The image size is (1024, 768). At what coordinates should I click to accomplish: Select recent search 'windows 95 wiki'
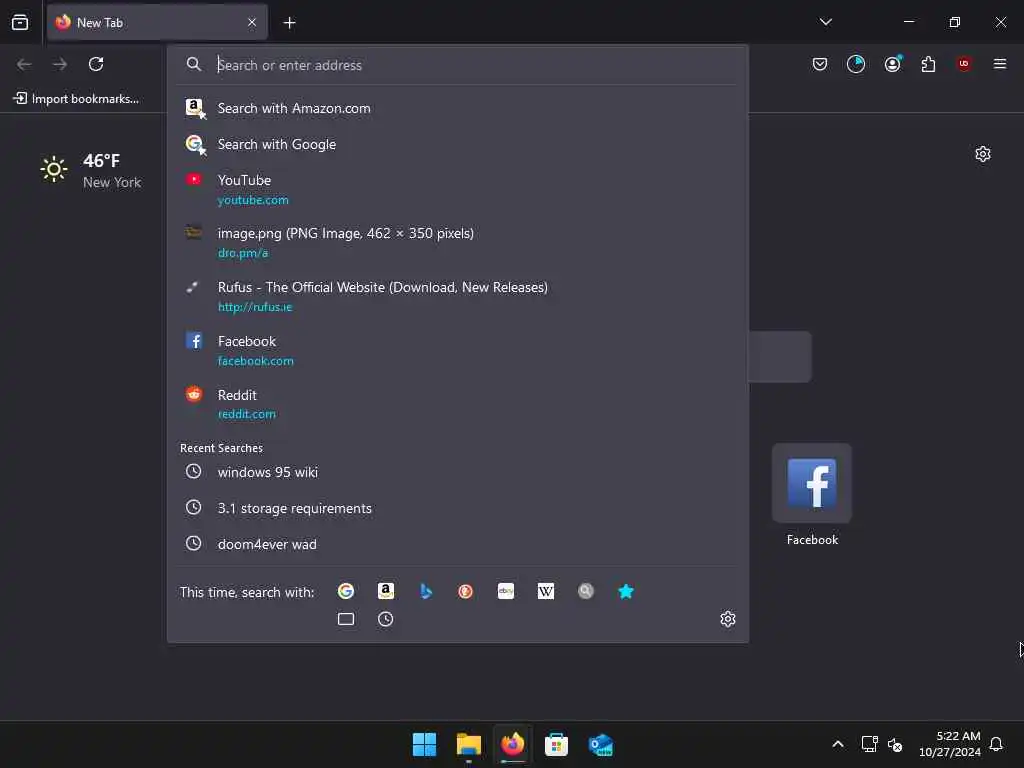point(458,472)
